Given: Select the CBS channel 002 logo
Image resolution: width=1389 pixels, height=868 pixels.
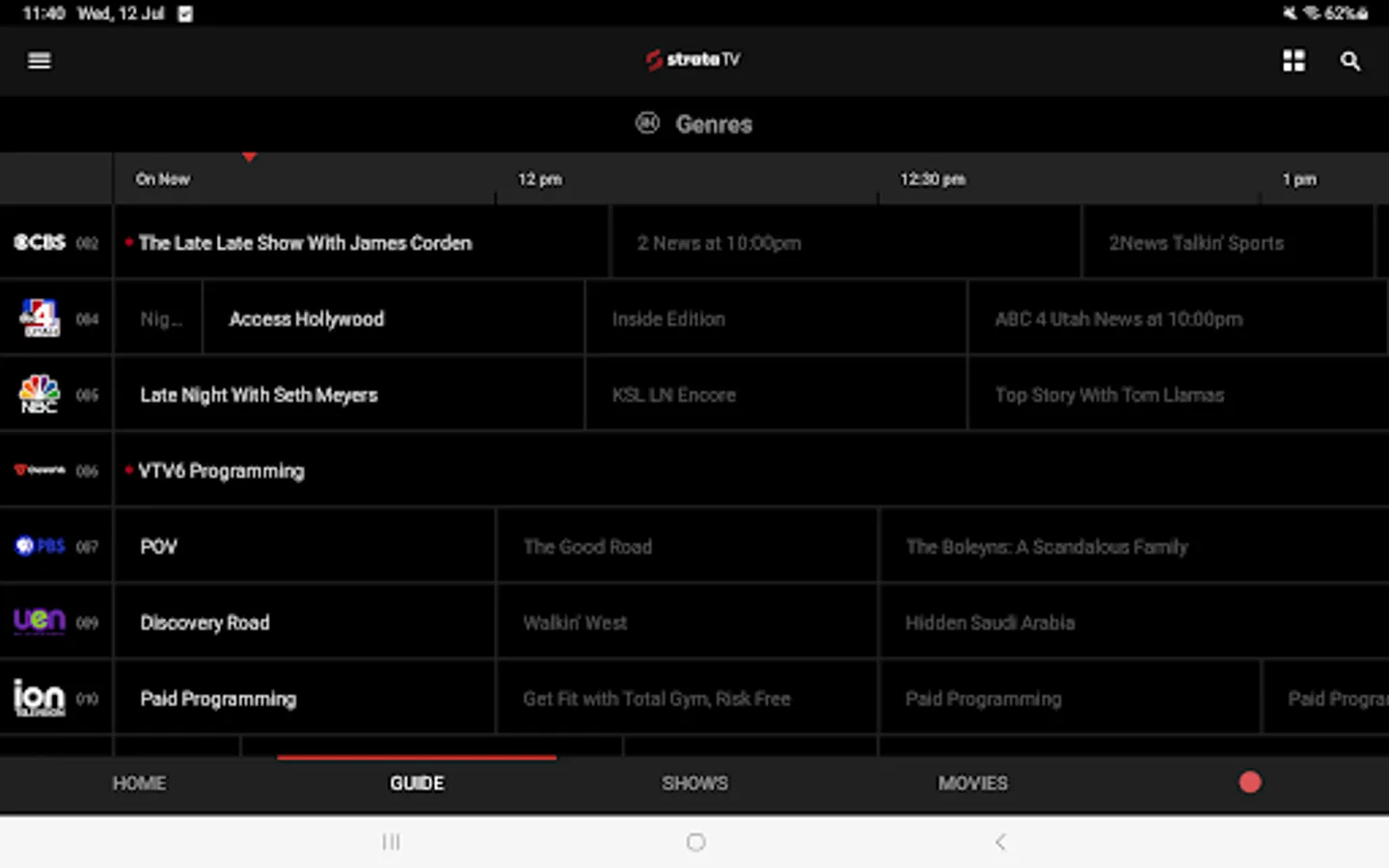Looking at the screenshot, I should [40, 242].
